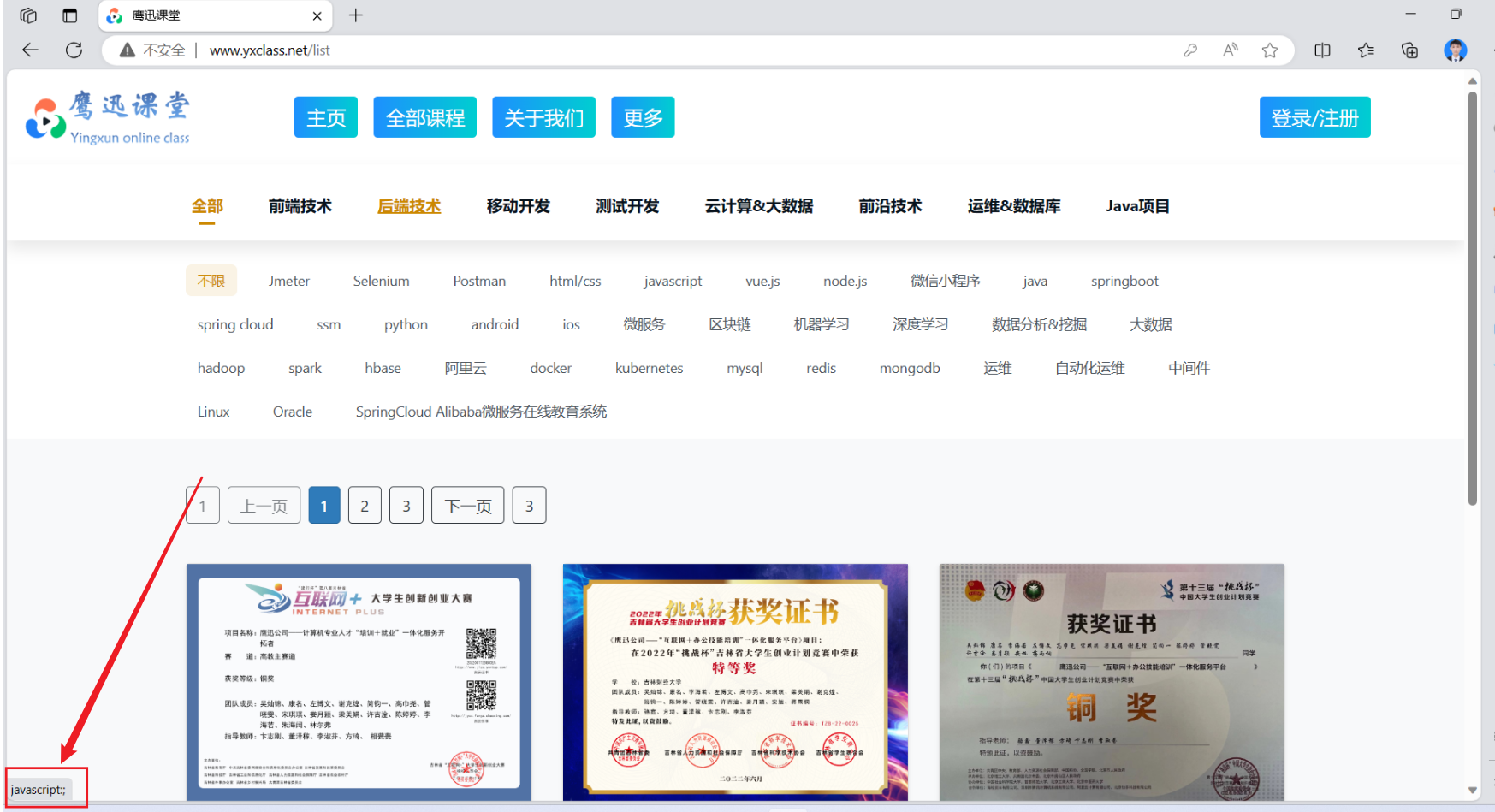Viewport: 1495px width, 812px height.
Task: Filter courses by mysql
Action: 744,368
